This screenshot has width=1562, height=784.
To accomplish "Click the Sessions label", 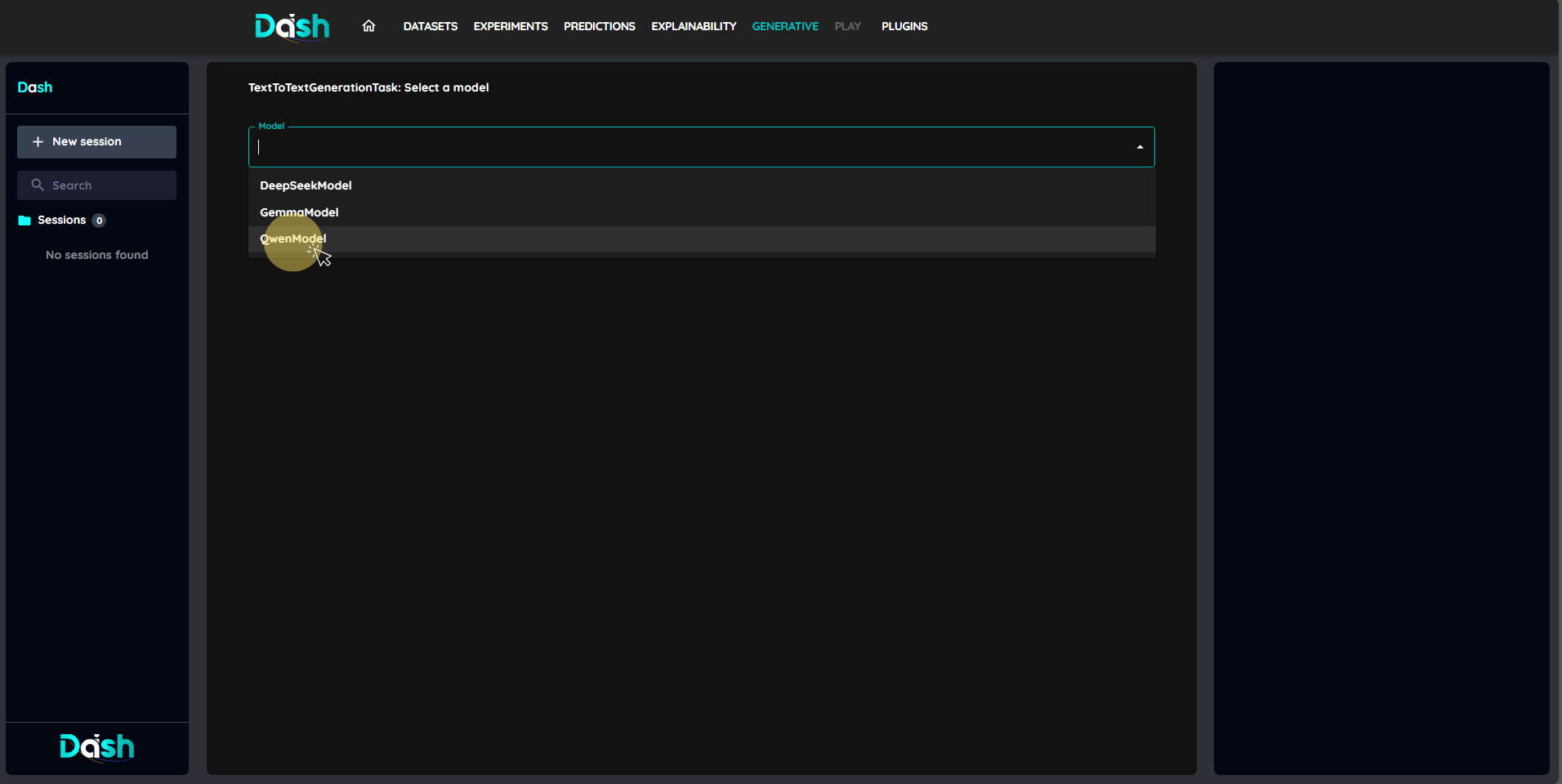I will click(61, 220).
